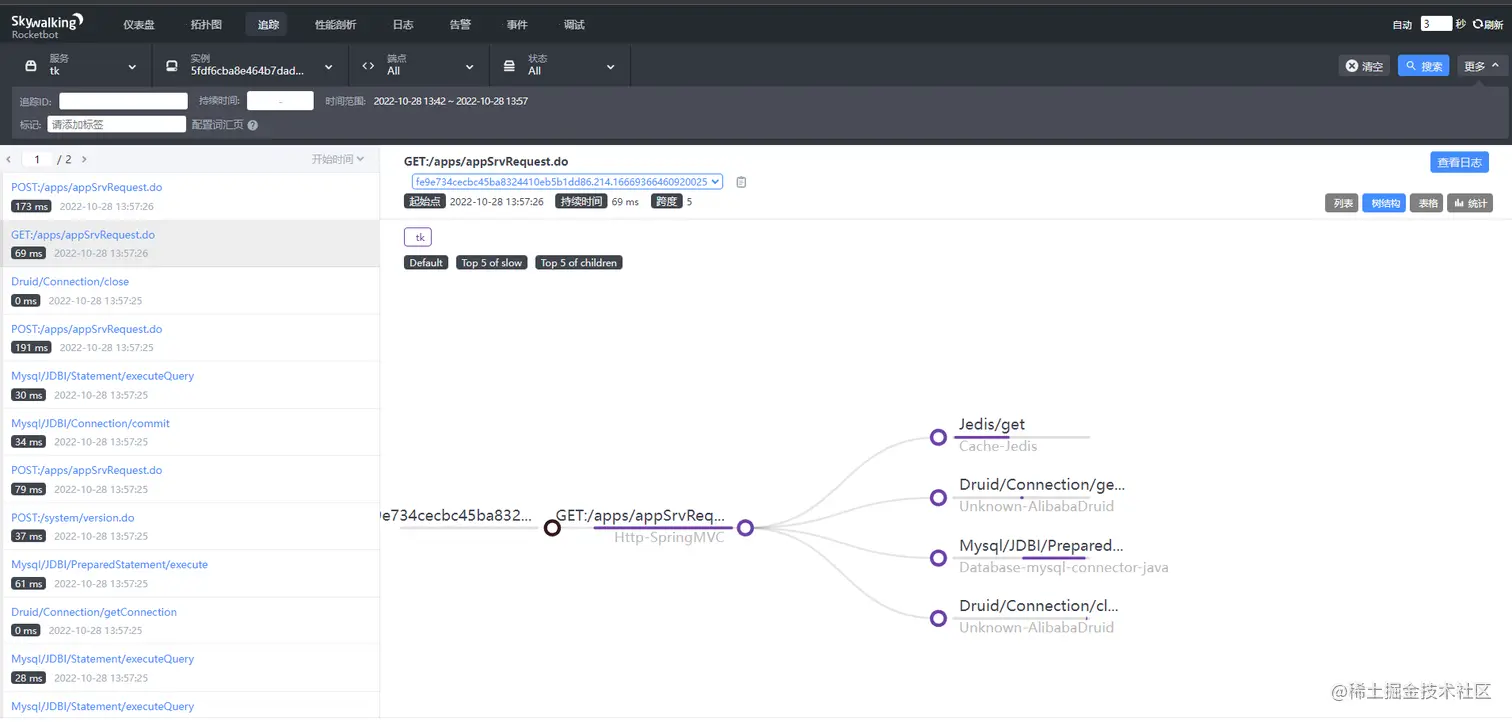Run search with the 搜索 button

[1423, 66]
